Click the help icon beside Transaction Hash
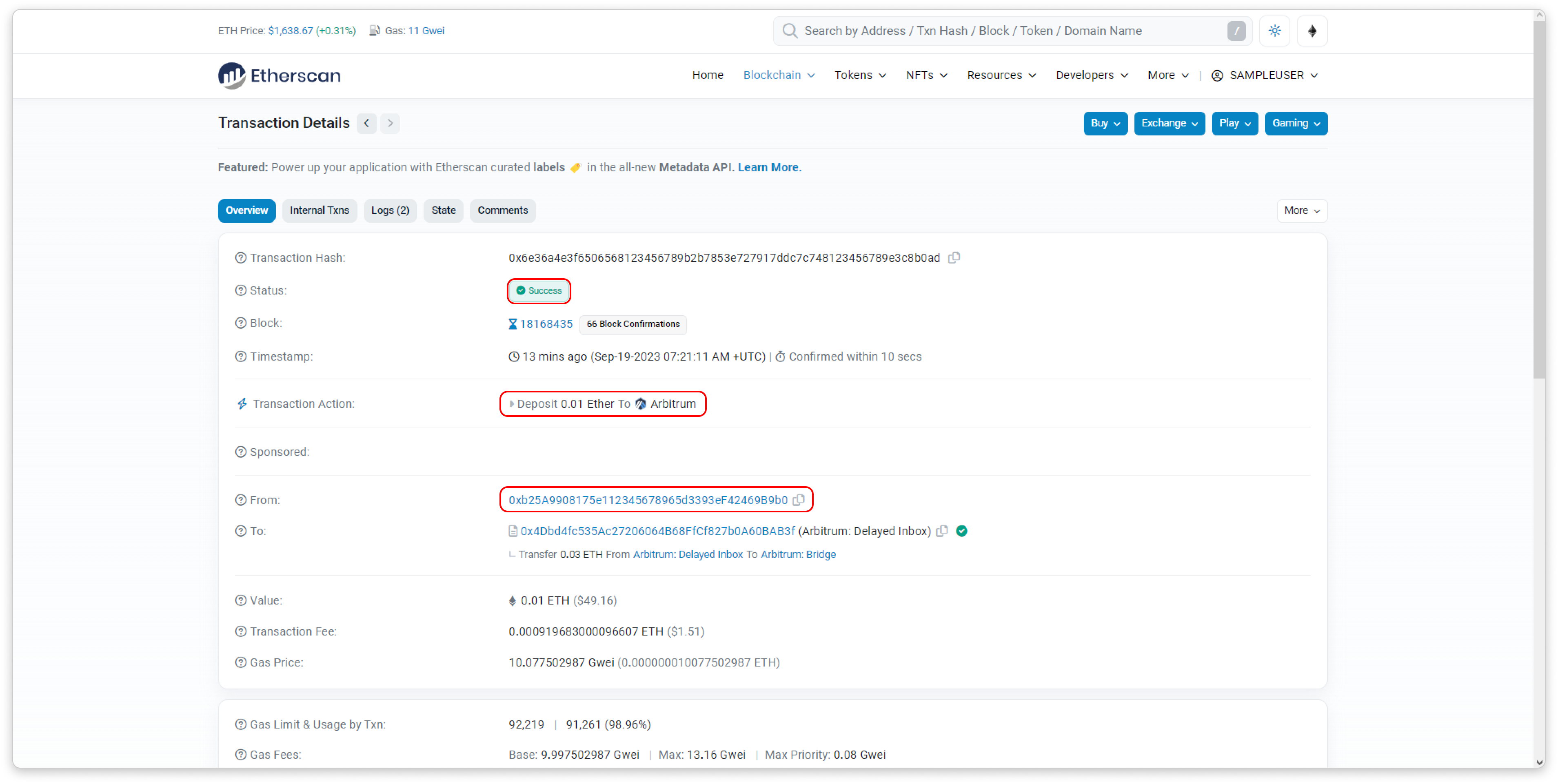The height and width of the screenshot is (784, 1558). point(241,258)
